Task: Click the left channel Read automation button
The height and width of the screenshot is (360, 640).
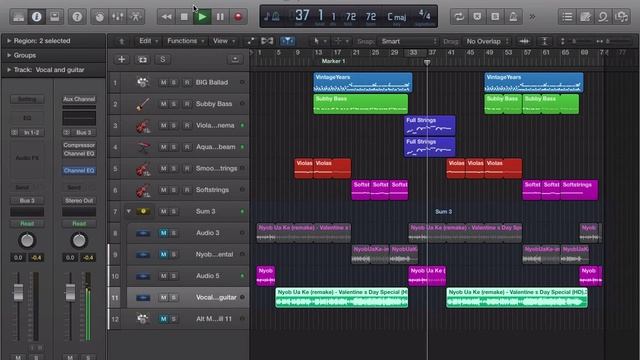Action: pos(27,224)
